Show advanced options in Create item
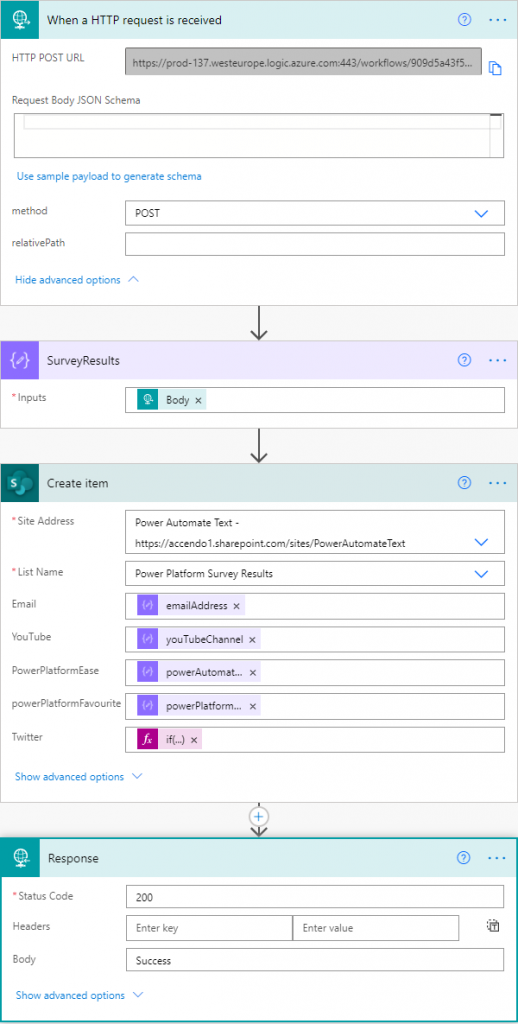Viewport: 518px width, 1024px height. [78, 776]
